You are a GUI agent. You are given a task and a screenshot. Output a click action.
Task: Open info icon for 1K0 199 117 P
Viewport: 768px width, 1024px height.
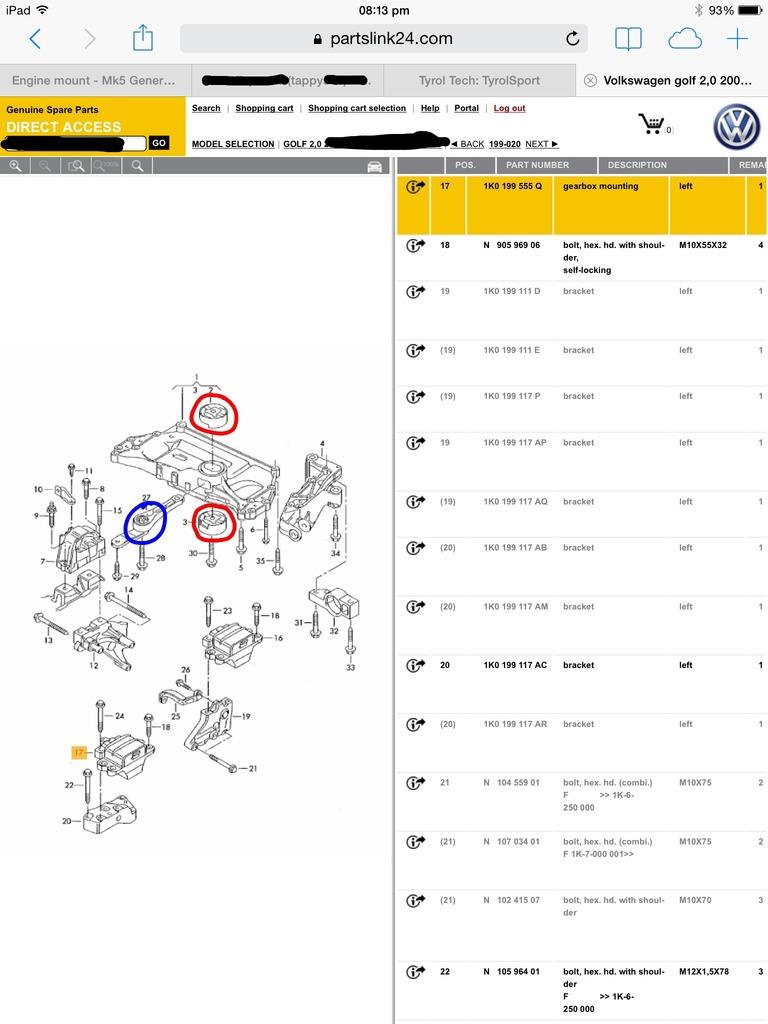click(x=415, y=396)
